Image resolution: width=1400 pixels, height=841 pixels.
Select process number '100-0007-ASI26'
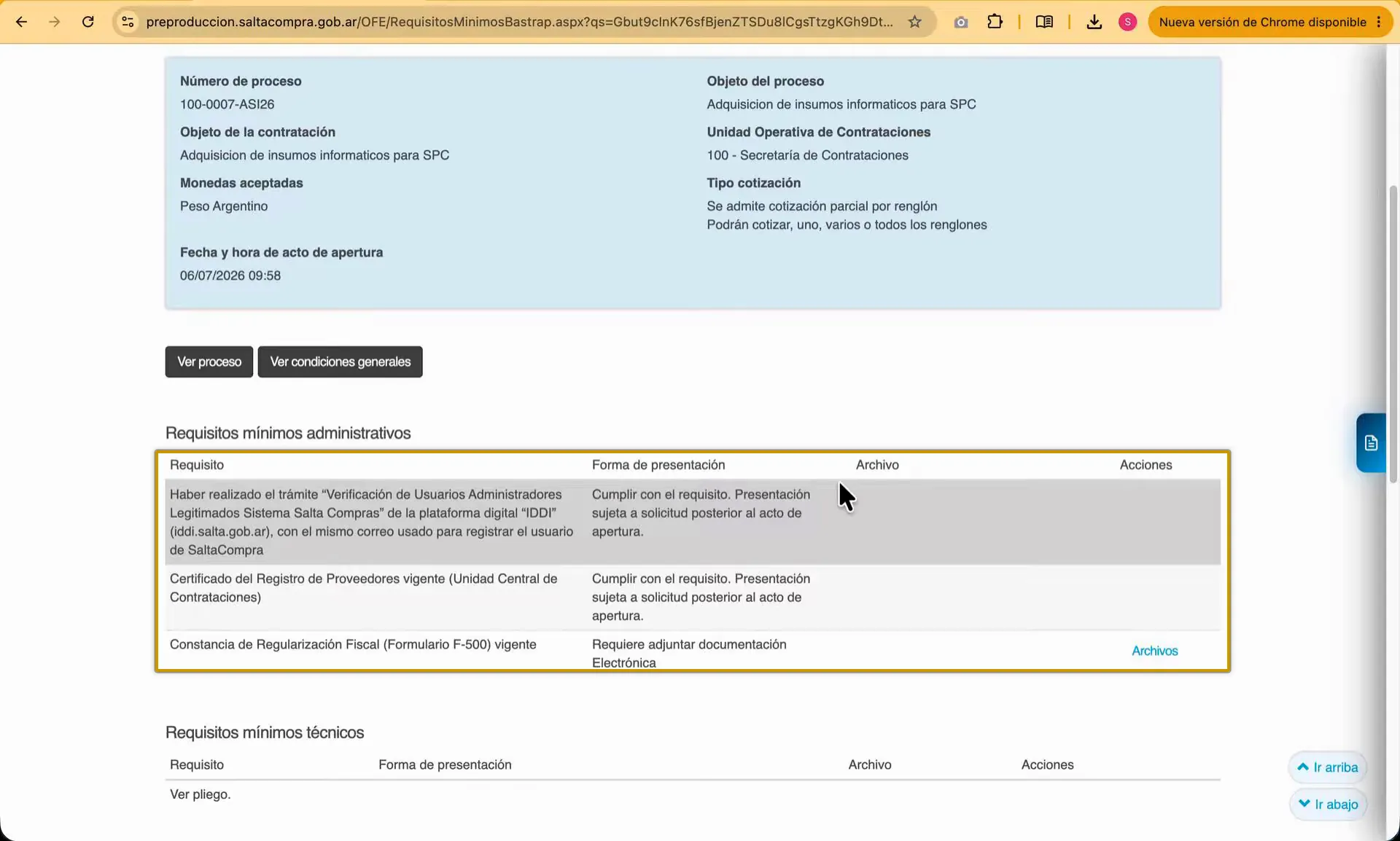[x=227, y=104]
